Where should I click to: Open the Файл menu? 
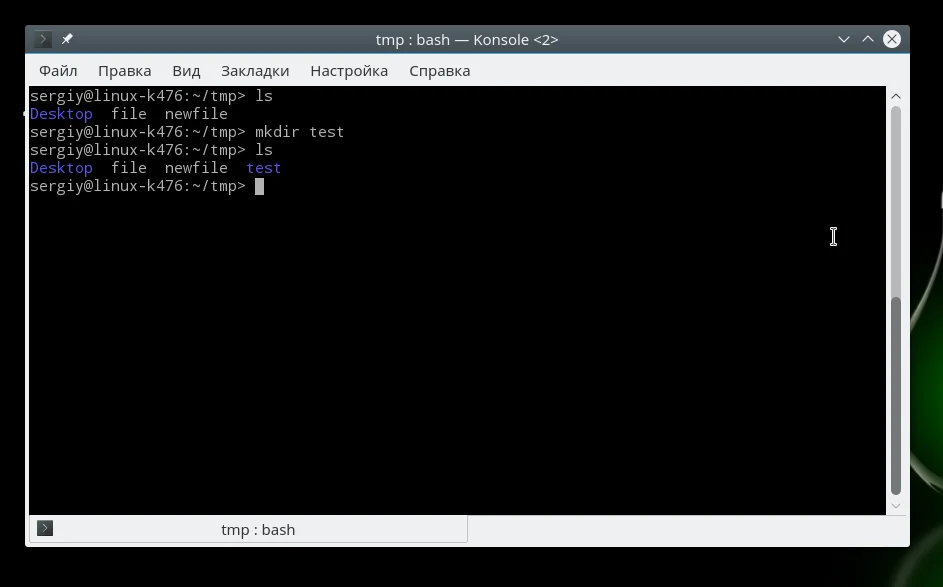pos(58,71)
